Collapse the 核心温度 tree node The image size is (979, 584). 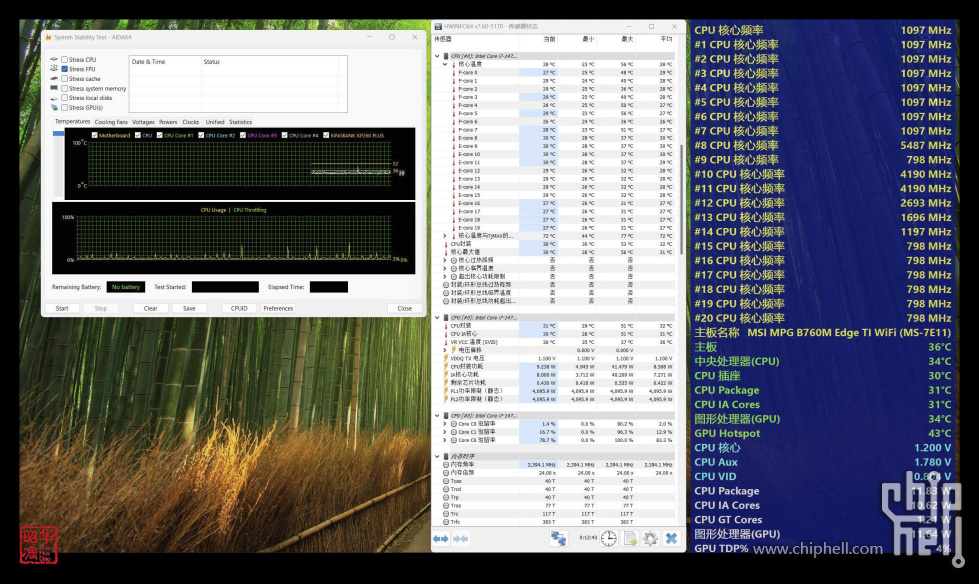[445, 64]
